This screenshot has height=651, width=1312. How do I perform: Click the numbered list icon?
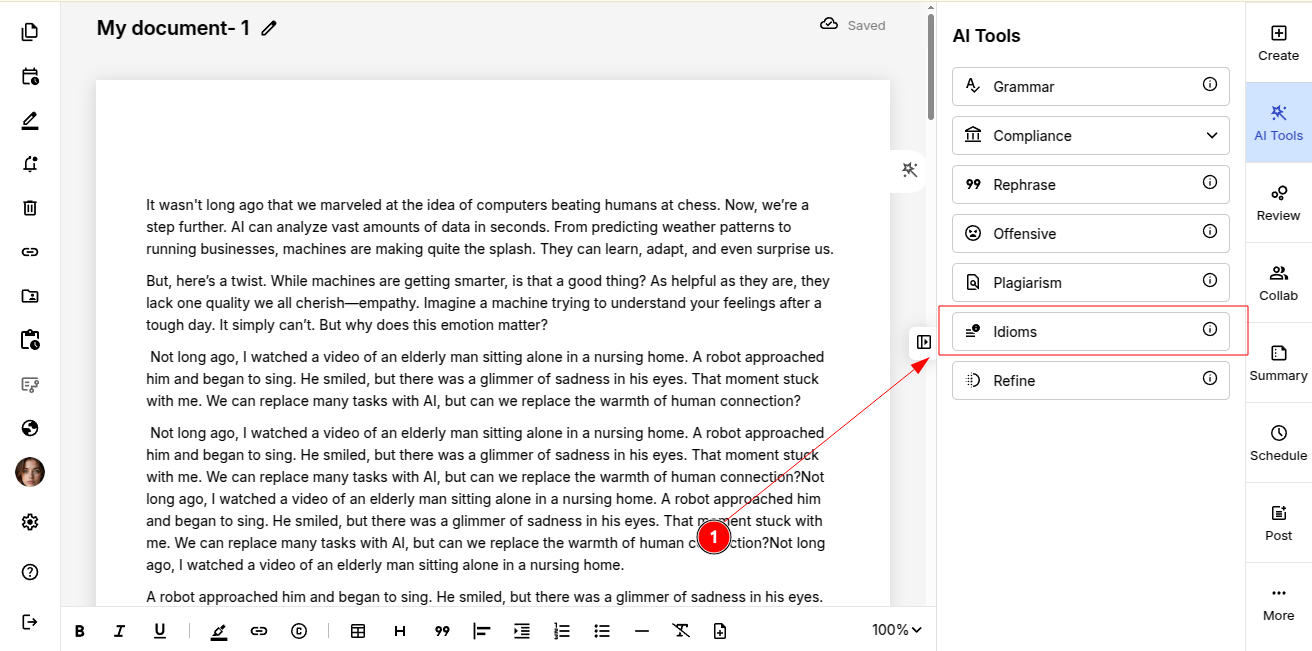[562, 631]
